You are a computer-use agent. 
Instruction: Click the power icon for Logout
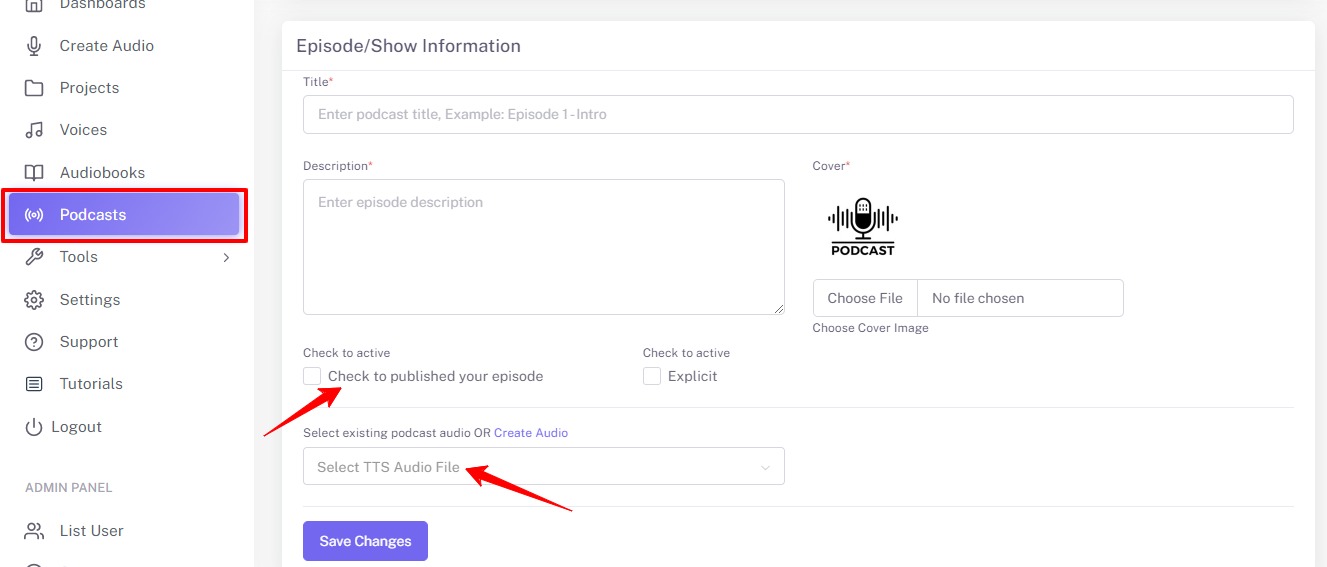tap(34, 427)
